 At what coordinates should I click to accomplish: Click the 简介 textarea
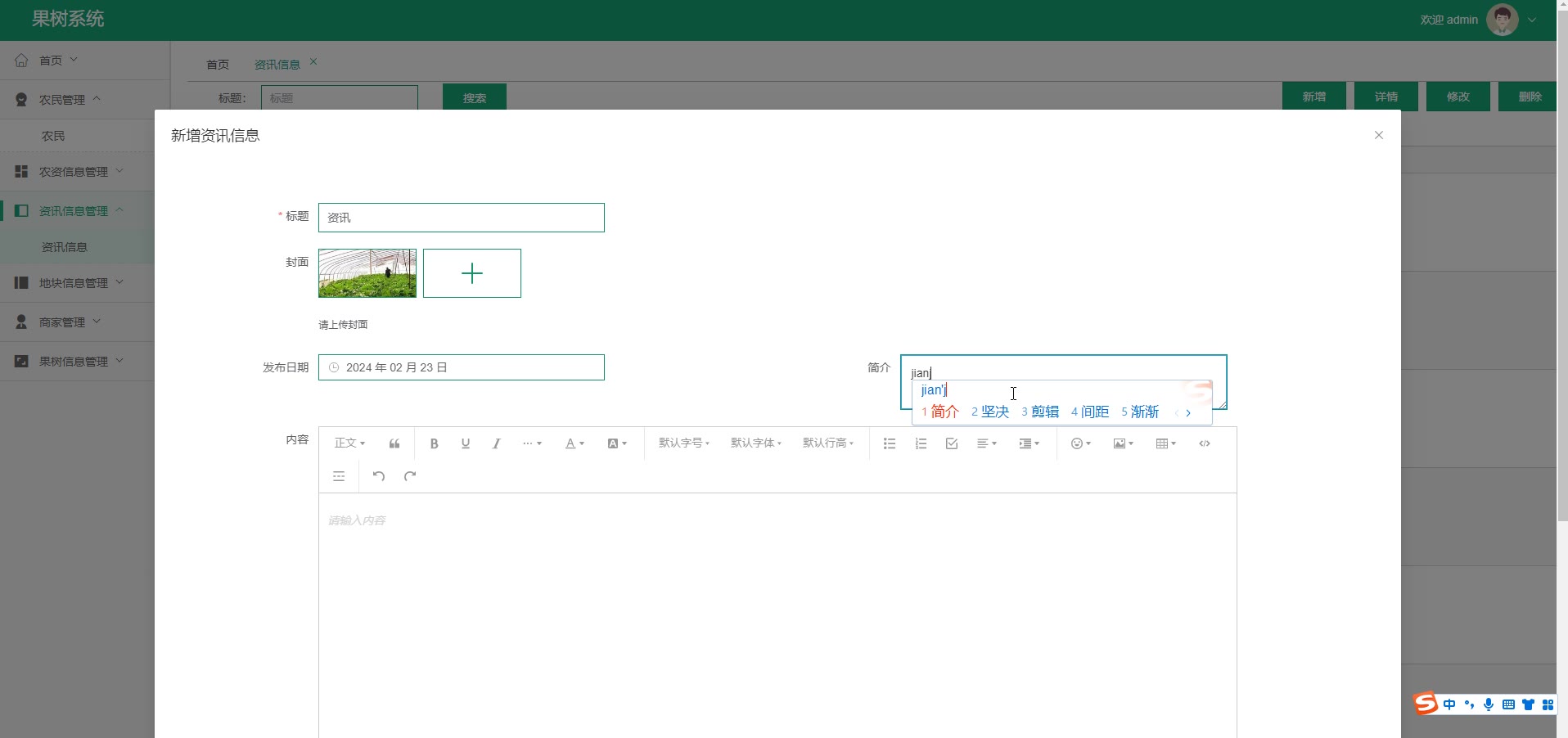1064,382
